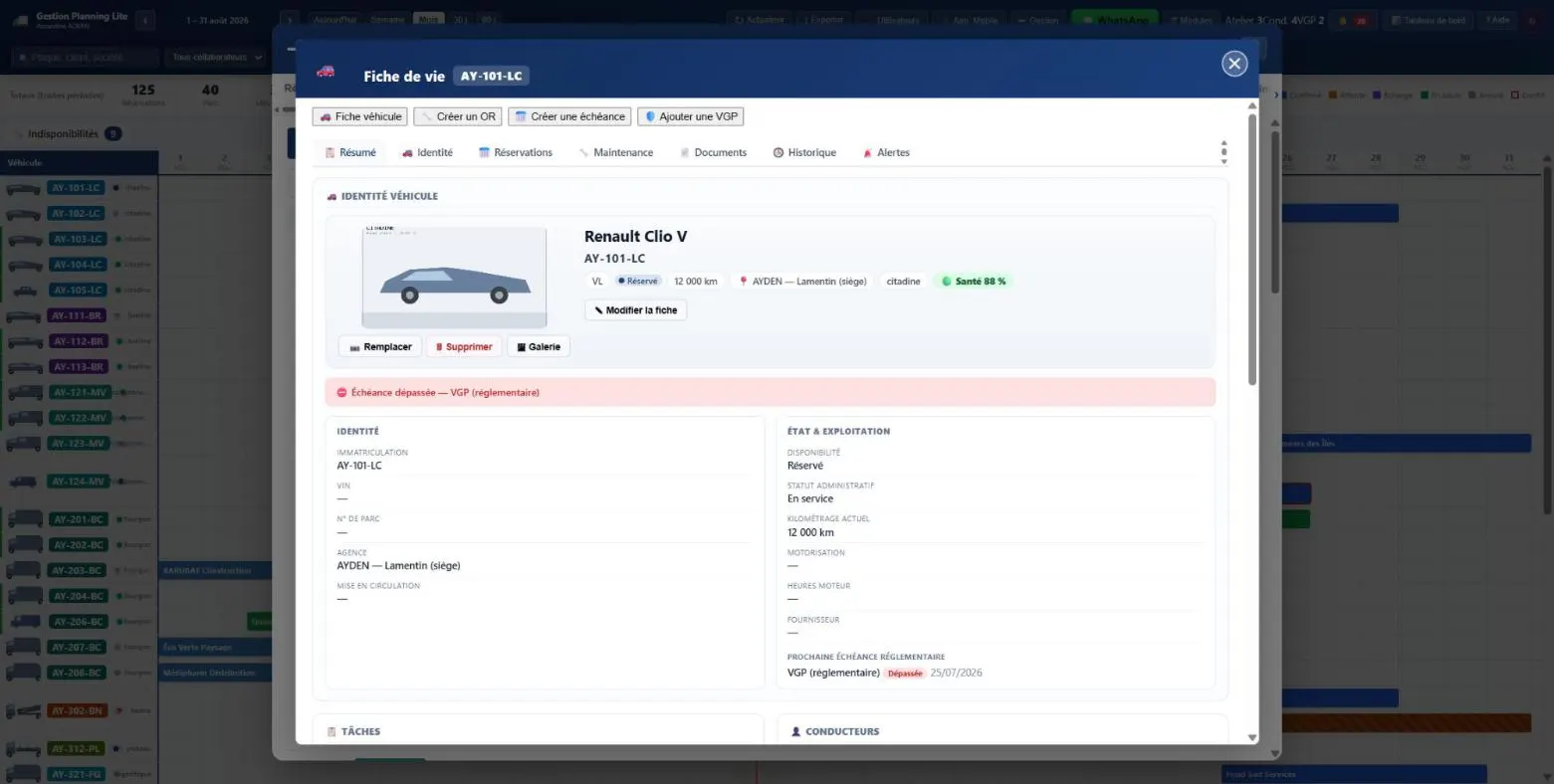The width and height of the screenshot is (1554, 784).
Task: Click the Eco Verte Paysage reservation bar
Action: coord(216,648)
